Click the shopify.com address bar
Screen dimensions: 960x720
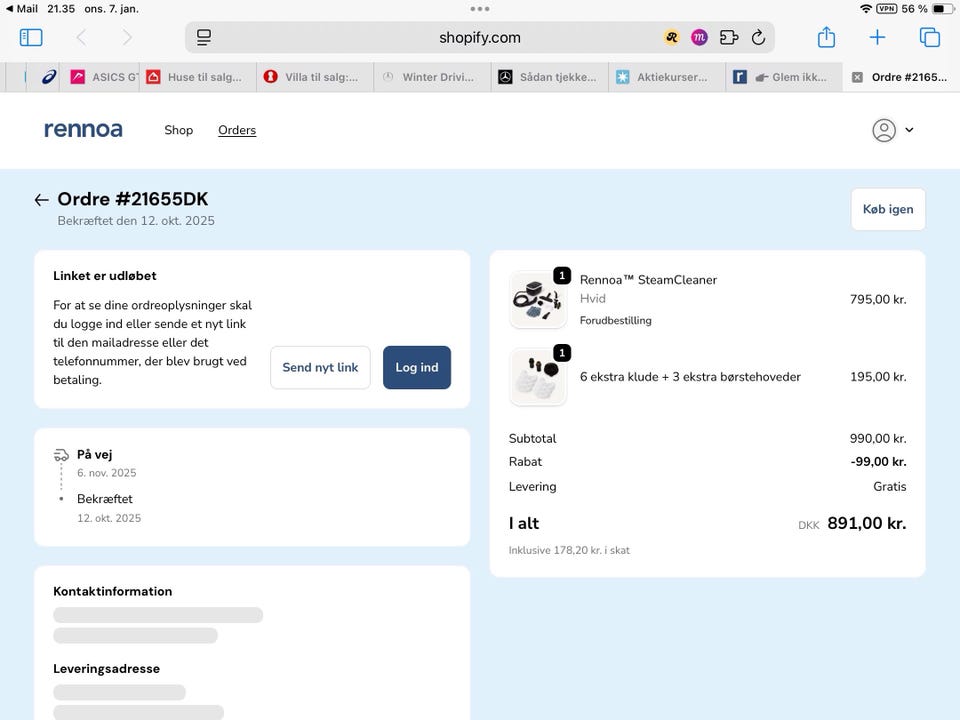pos(479,37)
